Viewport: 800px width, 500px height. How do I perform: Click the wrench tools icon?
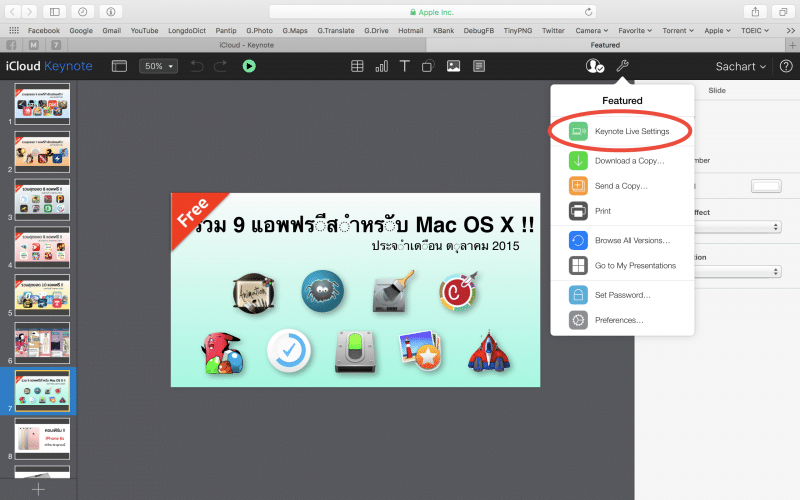coord(622,66)
